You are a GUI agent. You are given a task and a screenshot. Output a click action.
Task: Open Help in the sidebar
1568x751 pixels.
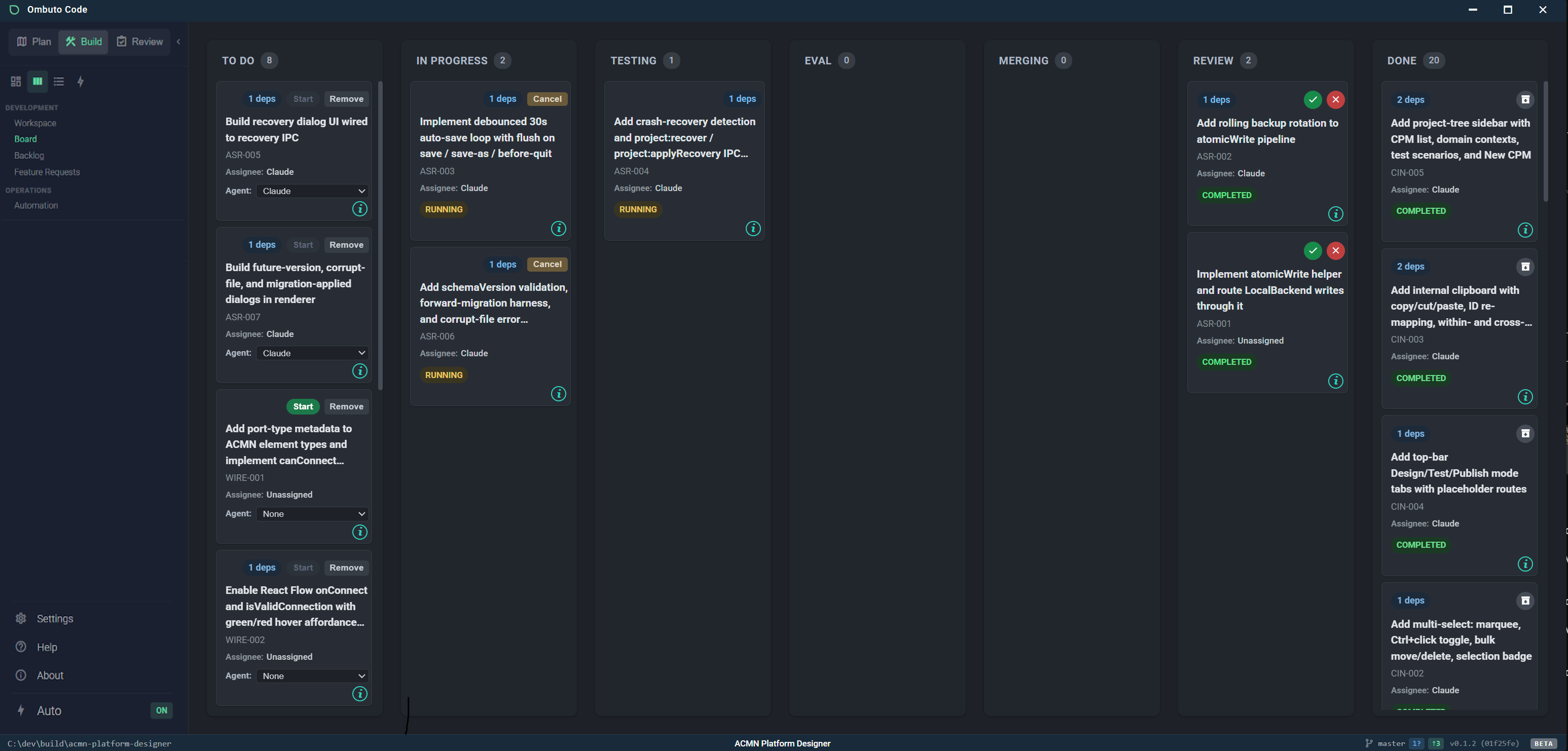click(36, 647)
